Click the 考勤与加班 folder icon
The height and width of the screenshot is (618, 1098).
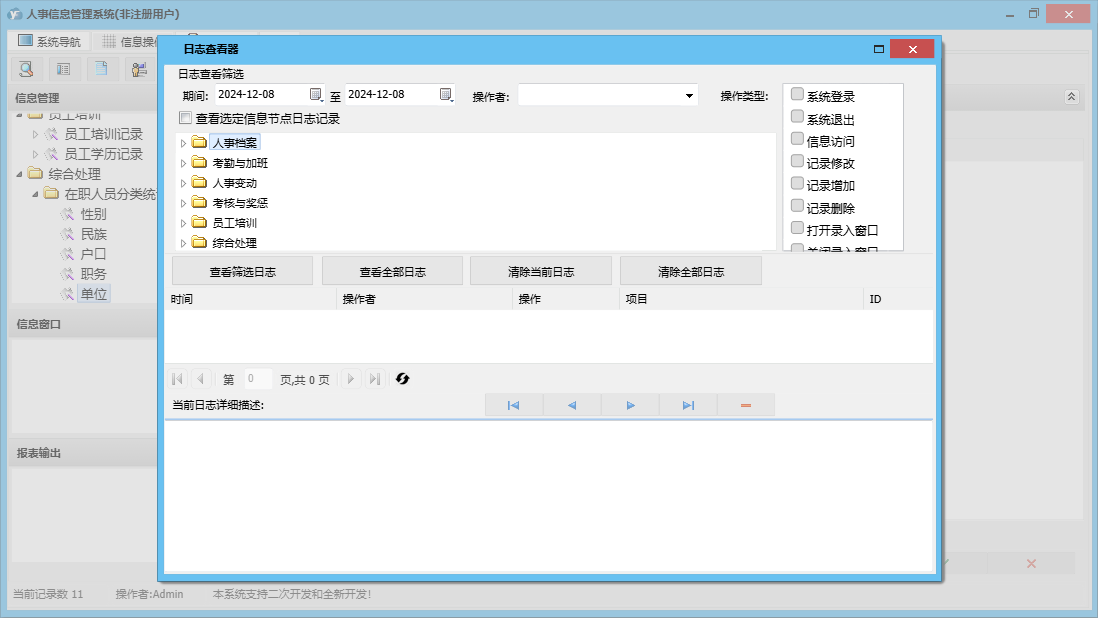coord(200,162)
